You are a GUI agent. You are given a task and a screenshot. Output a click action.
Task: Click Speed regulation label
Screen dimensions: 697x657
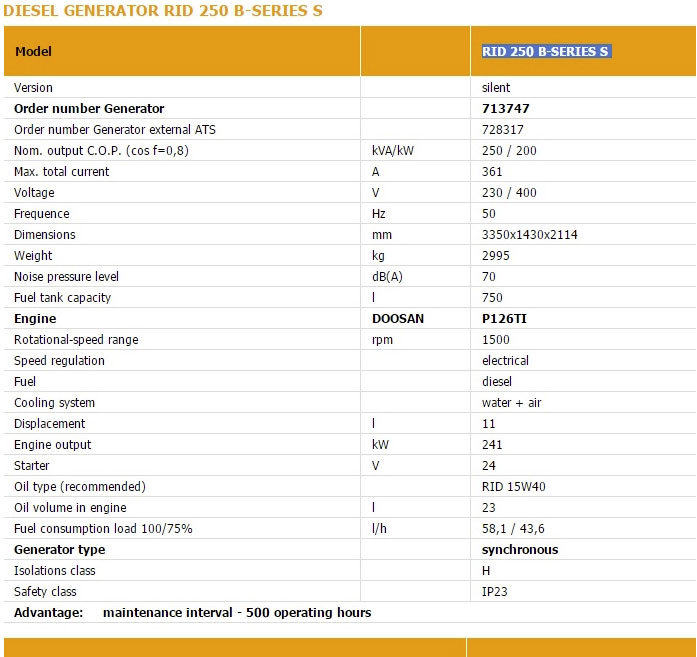pyautogui.click(x=59, y=361)
